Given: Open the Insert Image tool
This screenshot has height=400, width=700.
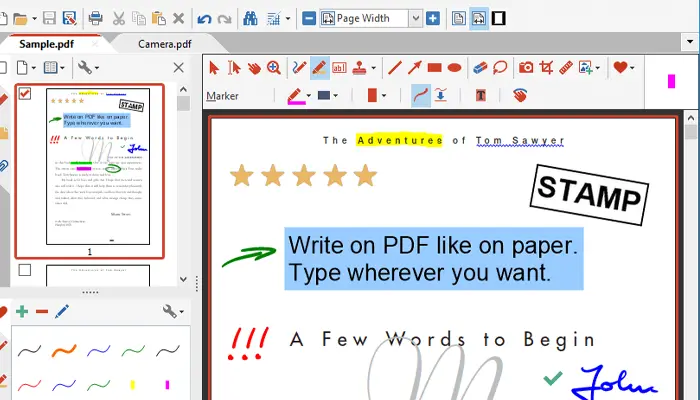Looking at the screenshot, I should 585,68.
